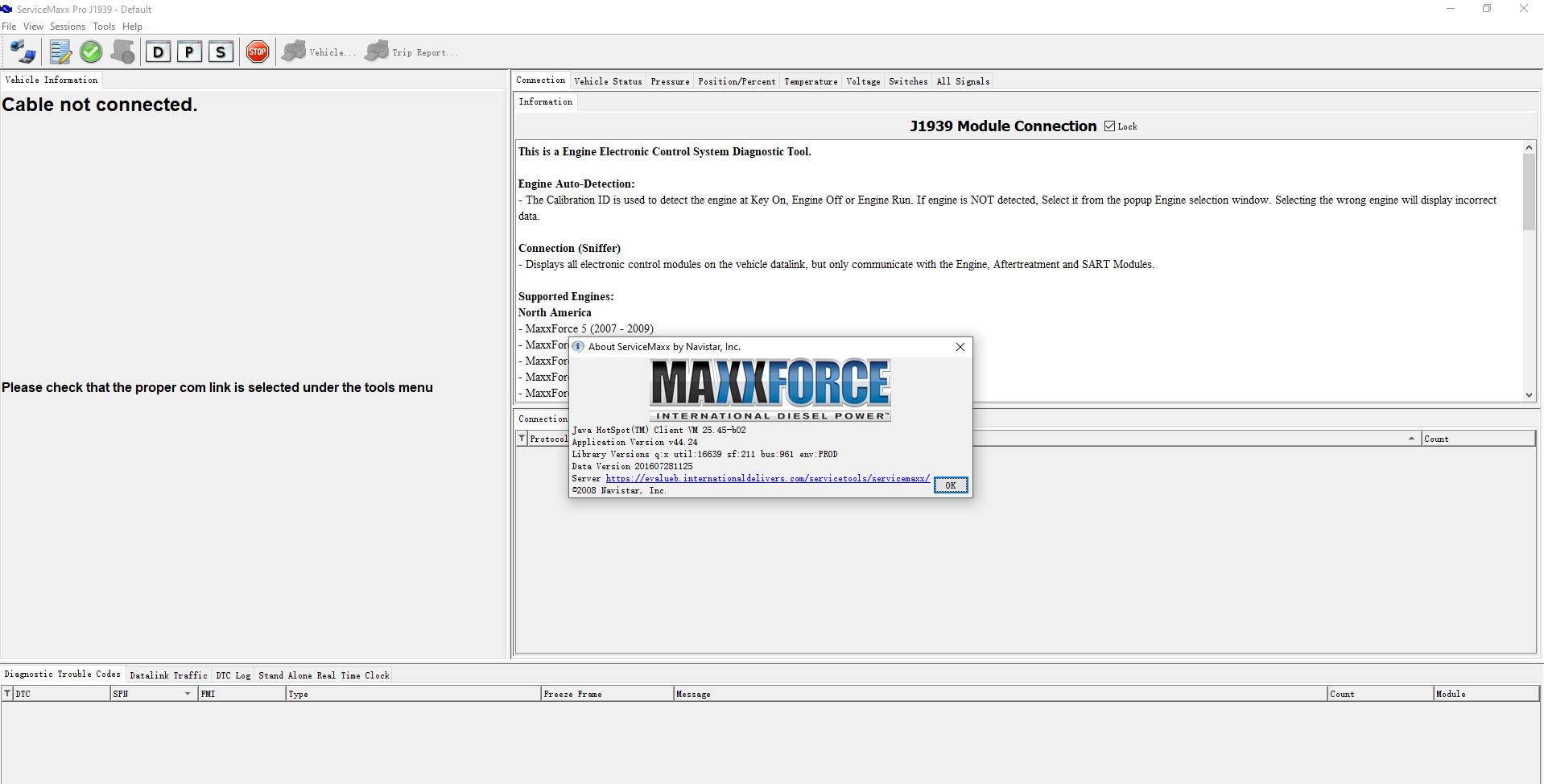
Task: Close the About ServiceMaxx dialog
Action: point(960,347)
